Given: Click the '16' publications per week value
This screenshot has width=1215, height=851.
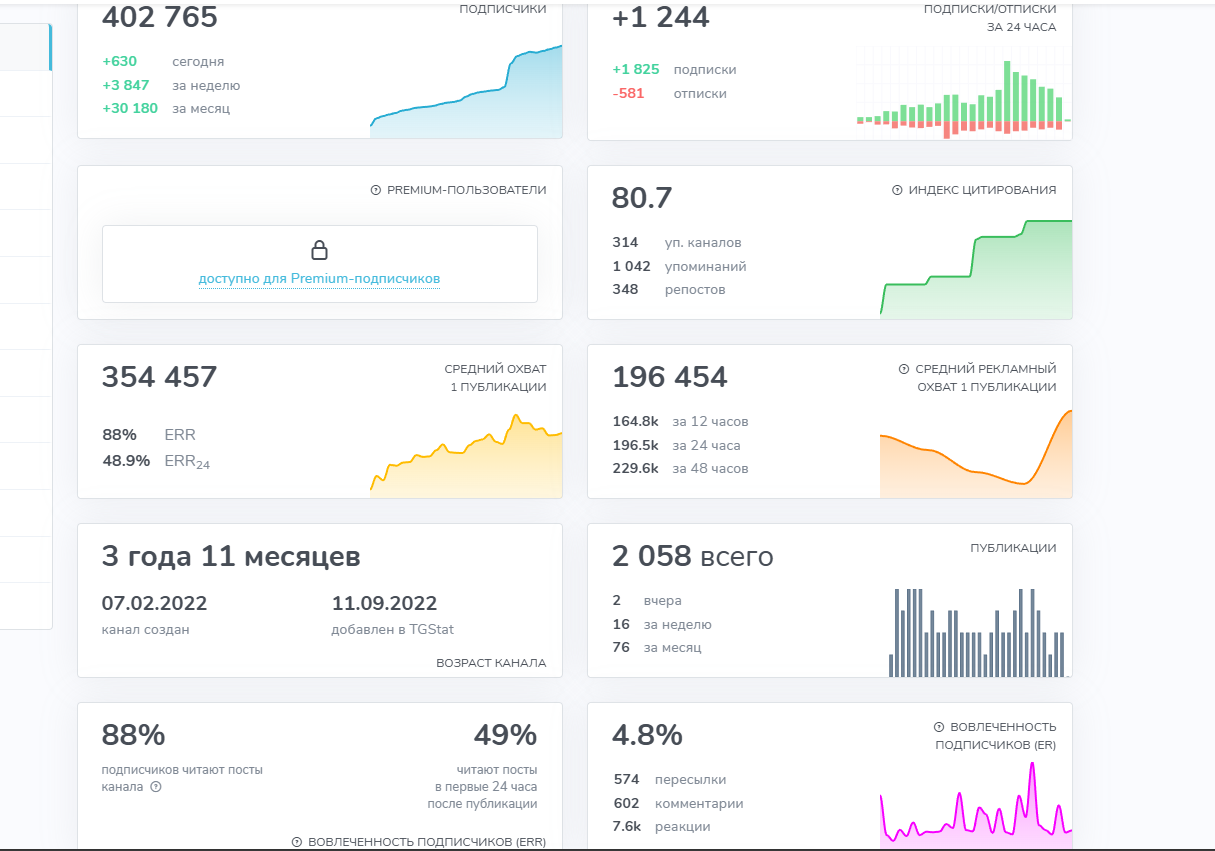Looking at the screenshot, I should pos(621,625).
